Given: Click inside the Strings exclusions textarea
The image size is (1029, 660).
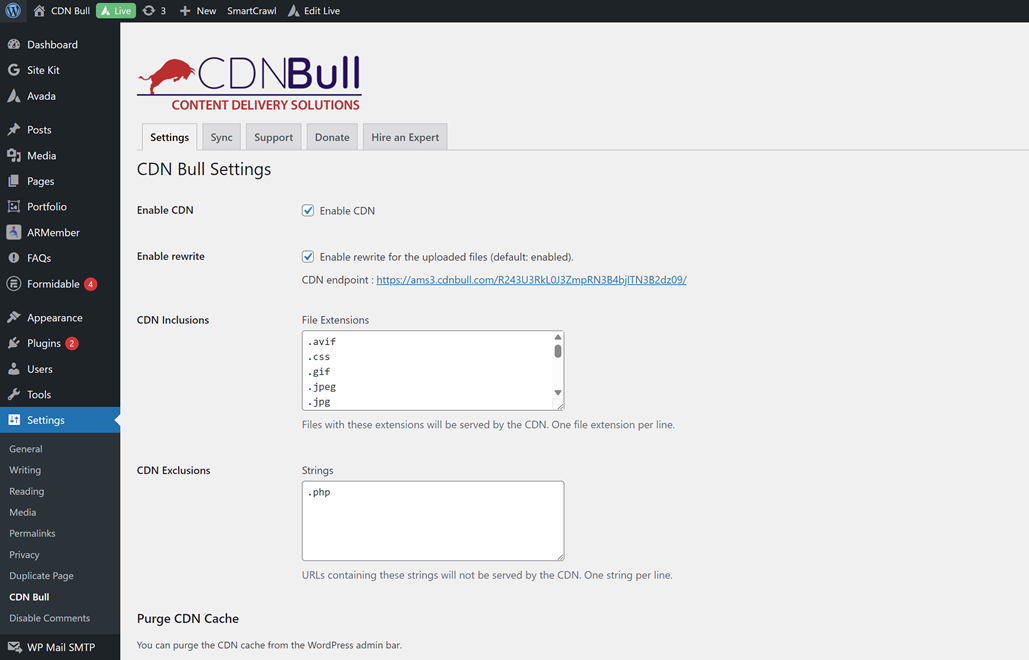Looking at the screenshot, I should [x=433, y=521].
